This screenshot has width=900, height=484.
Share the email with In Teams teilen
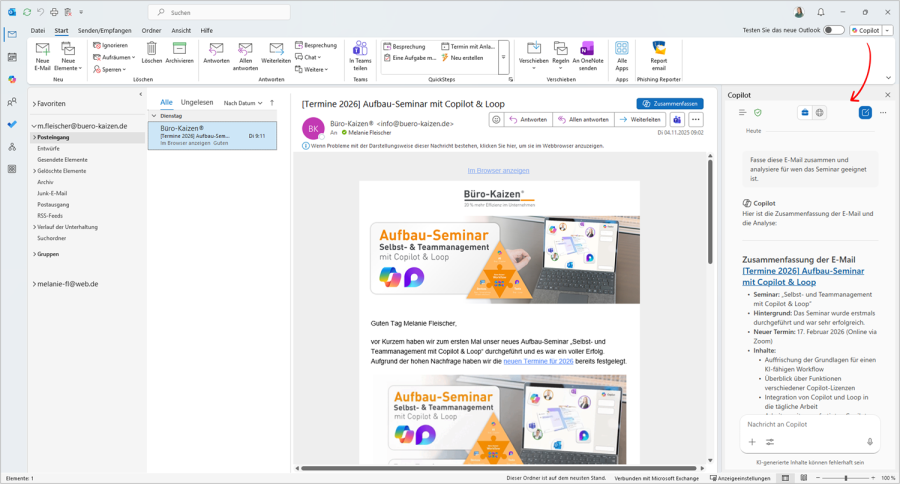click(360, 56)
